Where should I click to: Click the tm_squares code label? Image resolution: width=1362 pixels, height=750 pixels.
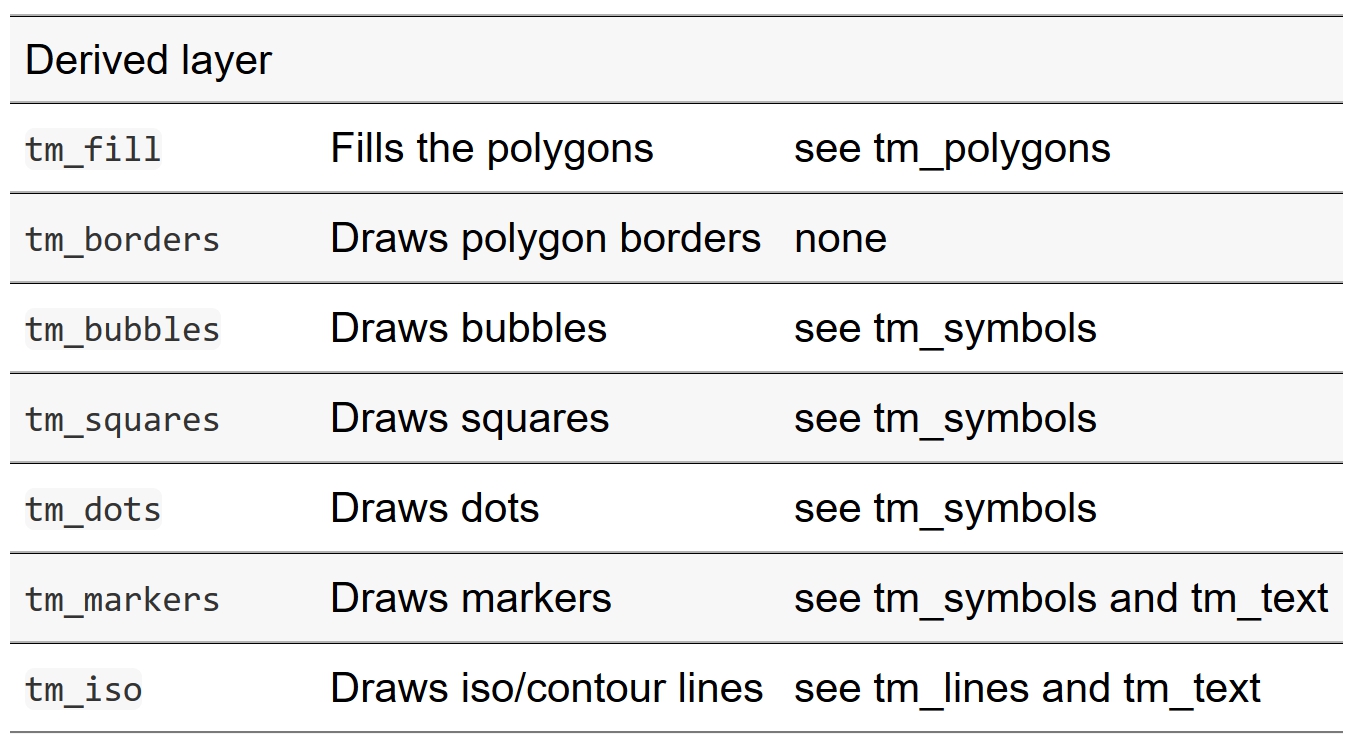click(x=122, y=420)
